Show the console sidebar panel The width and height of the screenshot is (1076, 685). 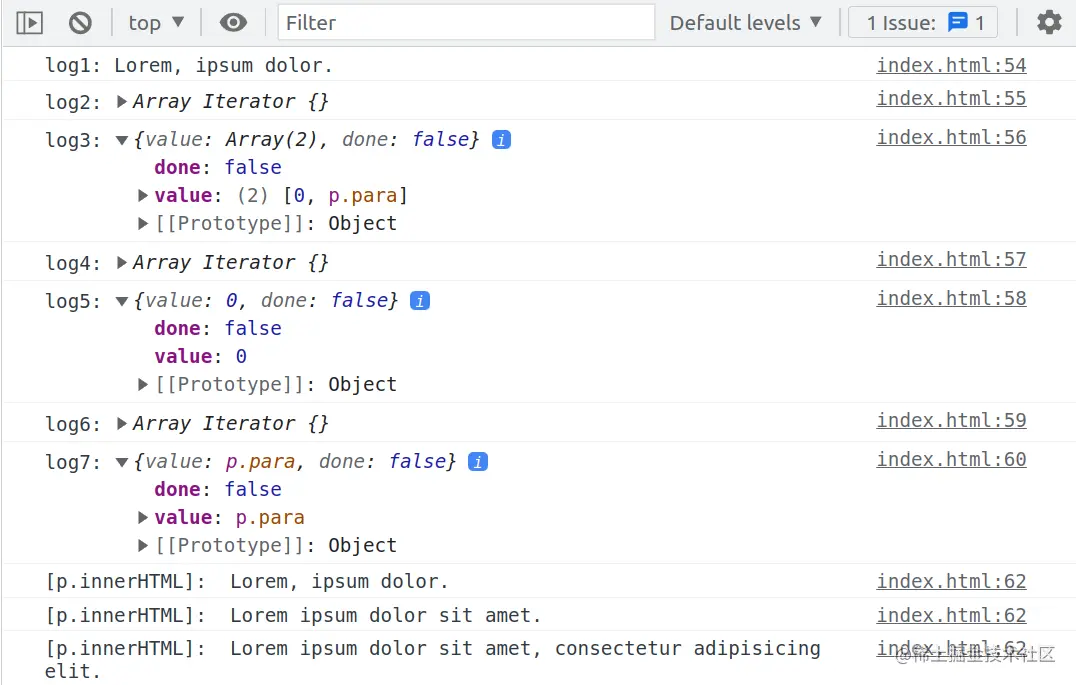pyautogui.click(x=30, y=22)
